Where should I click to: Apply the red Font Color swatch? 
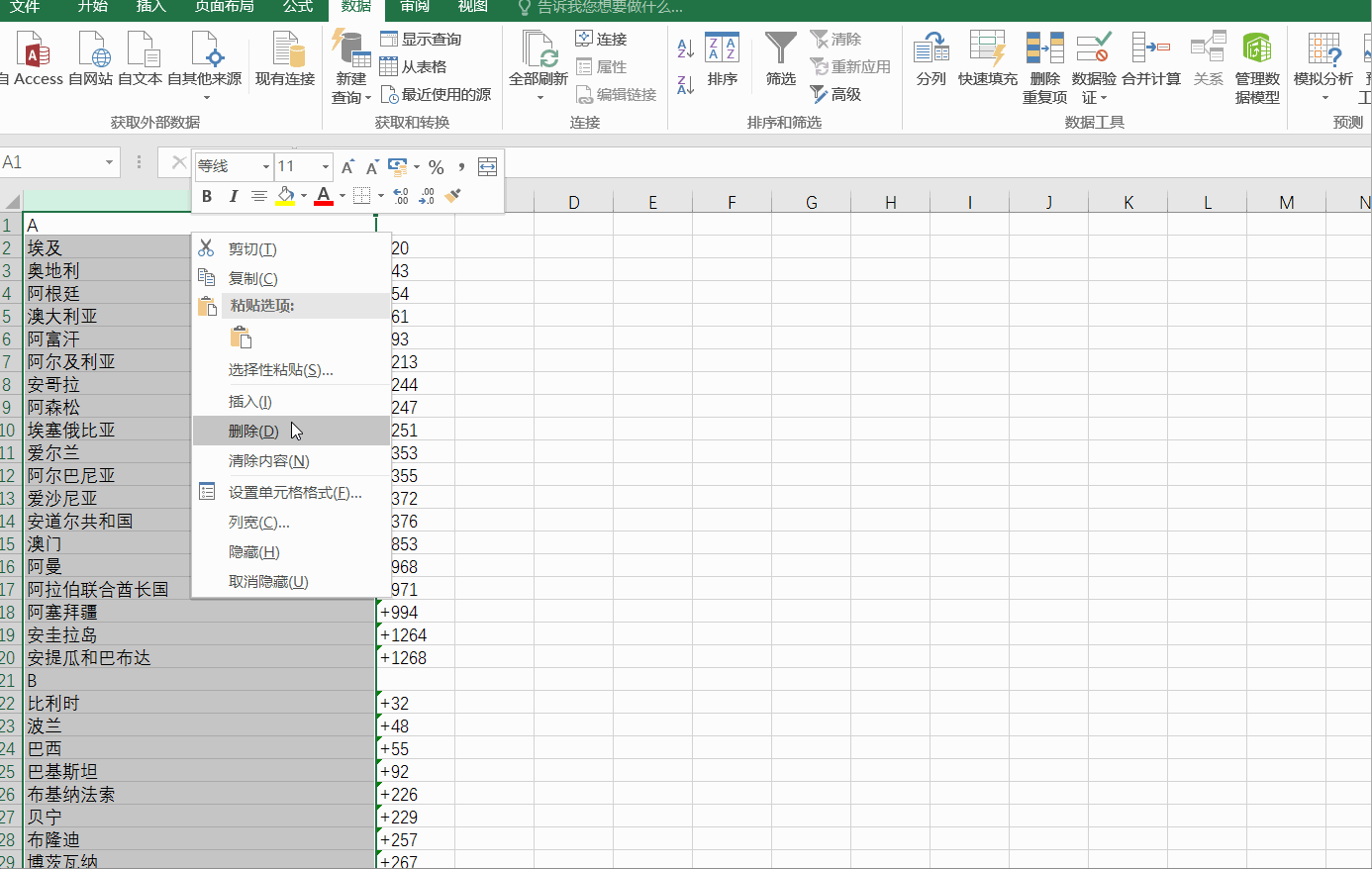323,196
